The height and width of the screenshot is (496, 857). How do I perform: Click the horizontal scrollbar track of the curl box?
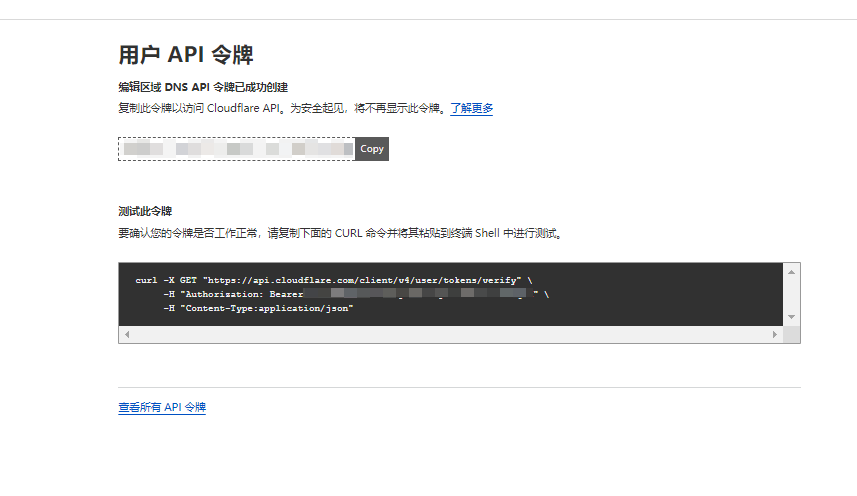[x=451, y=334]
